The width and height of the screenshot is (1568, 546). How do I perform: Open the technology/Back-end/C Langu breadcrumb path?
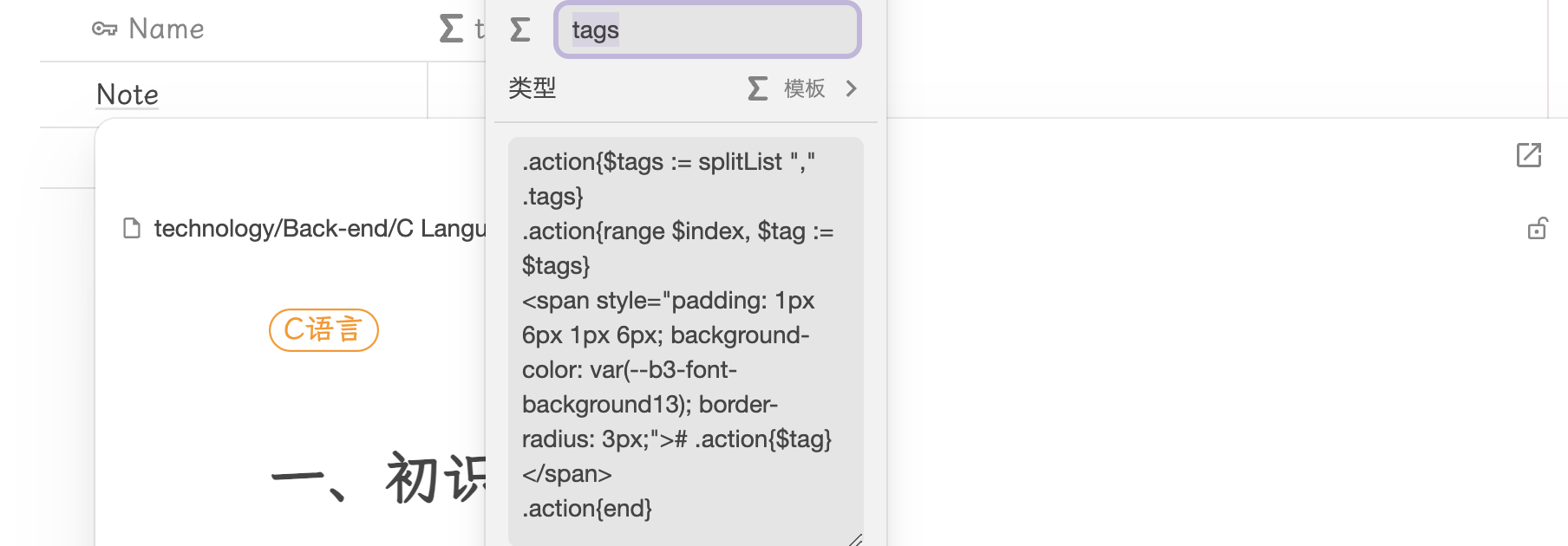tap(319, 229)
